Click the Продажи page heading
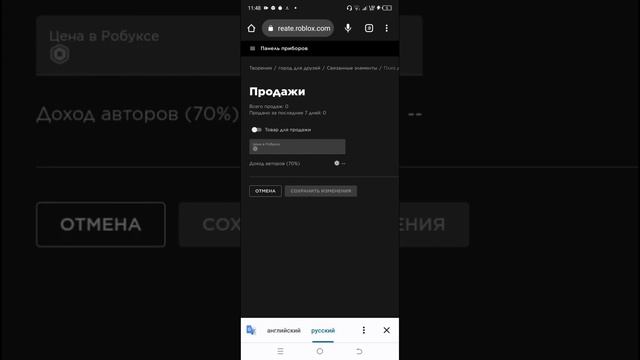Image resolution: width=640 pixels, height=360 pixels. pos(277,91)
